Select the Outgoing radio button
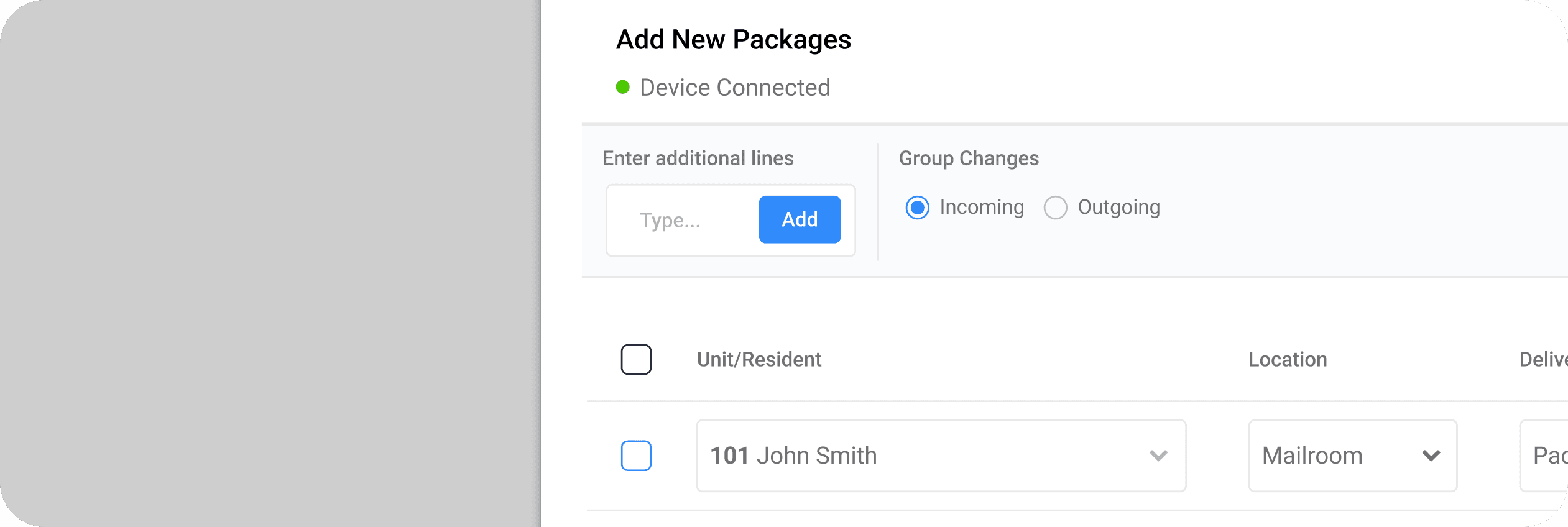This screenshot has height=527, width=1568. click(1055, 208)
